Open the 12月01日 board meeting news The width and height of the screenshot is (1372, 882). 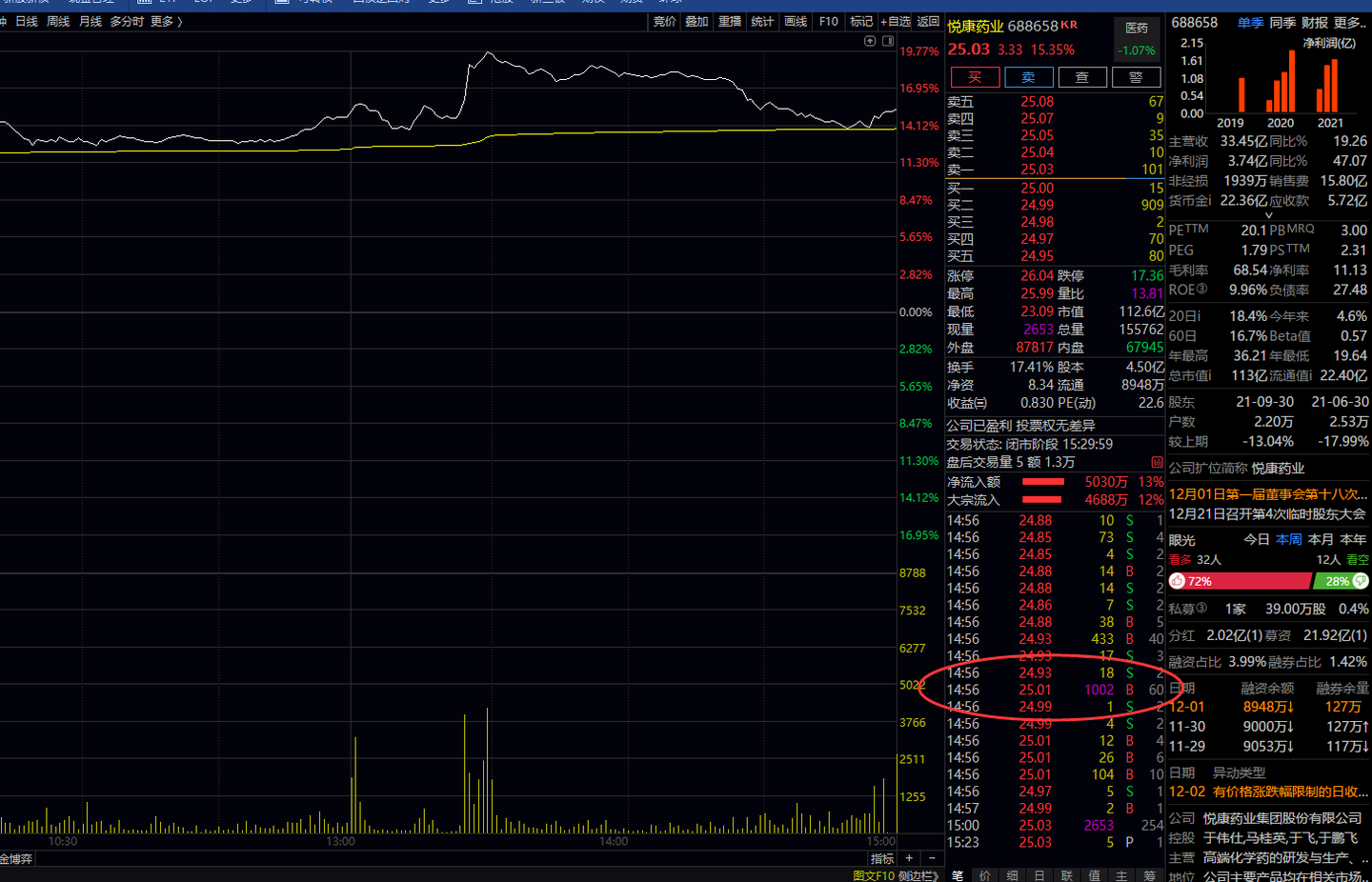(1268, 493)
